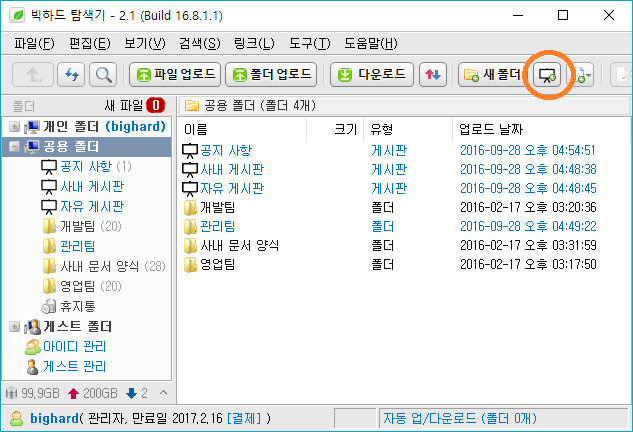633x432 pixels.
Task: Click the 결제 link in the status bar
Action: pos(244,418)
